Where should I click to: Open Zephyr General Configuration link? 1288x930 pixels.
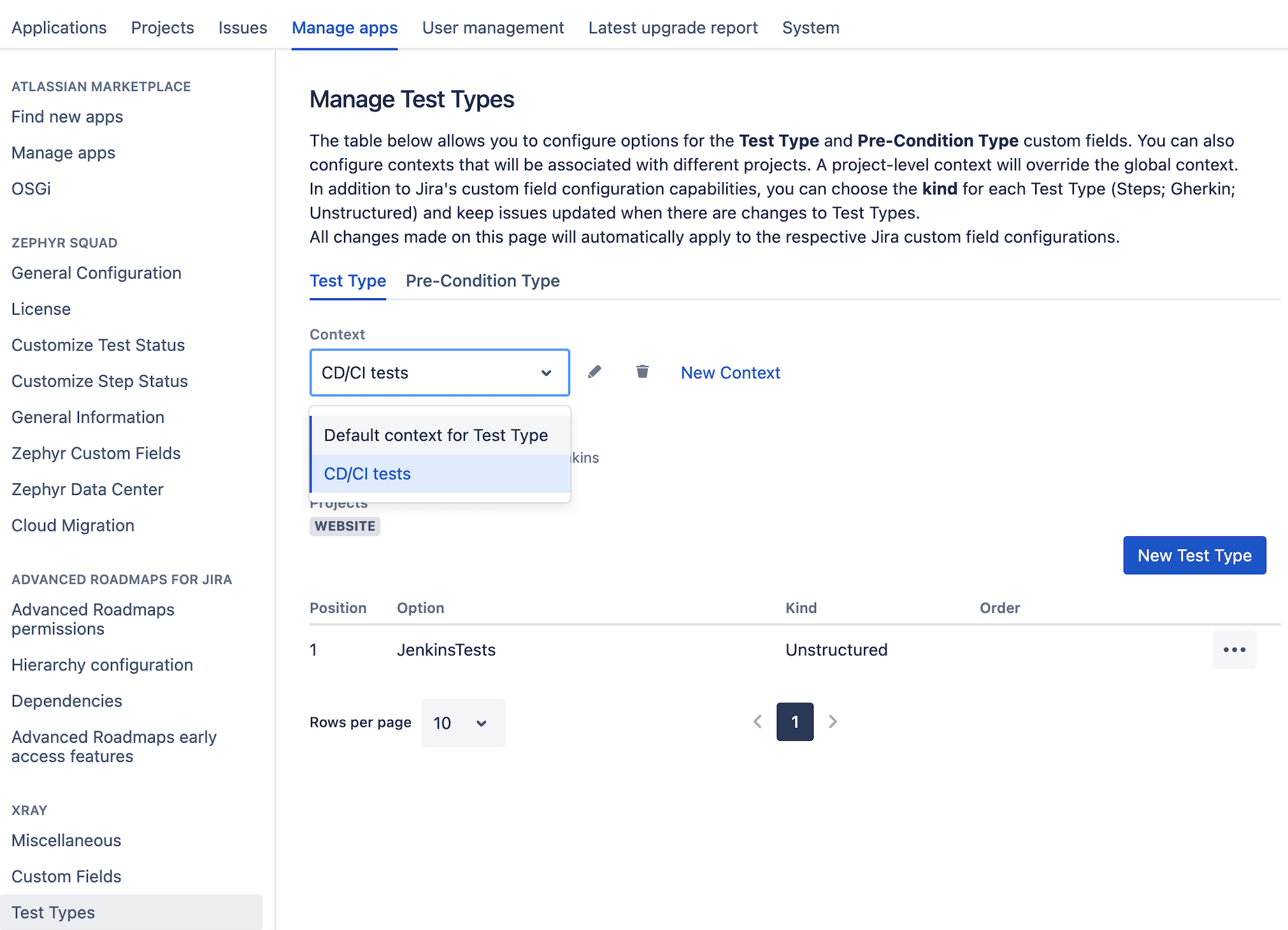point(96,273)
